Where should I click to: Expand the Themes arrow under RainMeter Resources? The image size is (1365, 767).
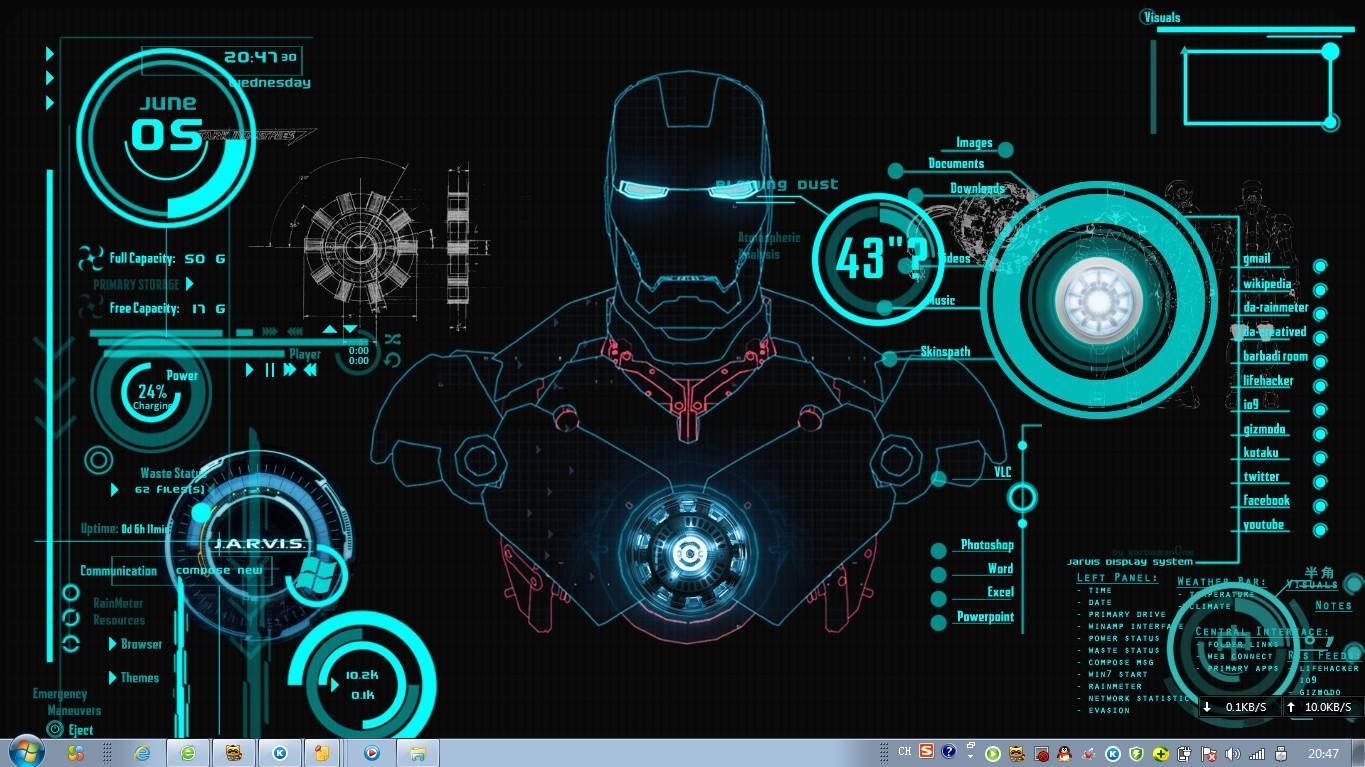click(x=113, y=678)
